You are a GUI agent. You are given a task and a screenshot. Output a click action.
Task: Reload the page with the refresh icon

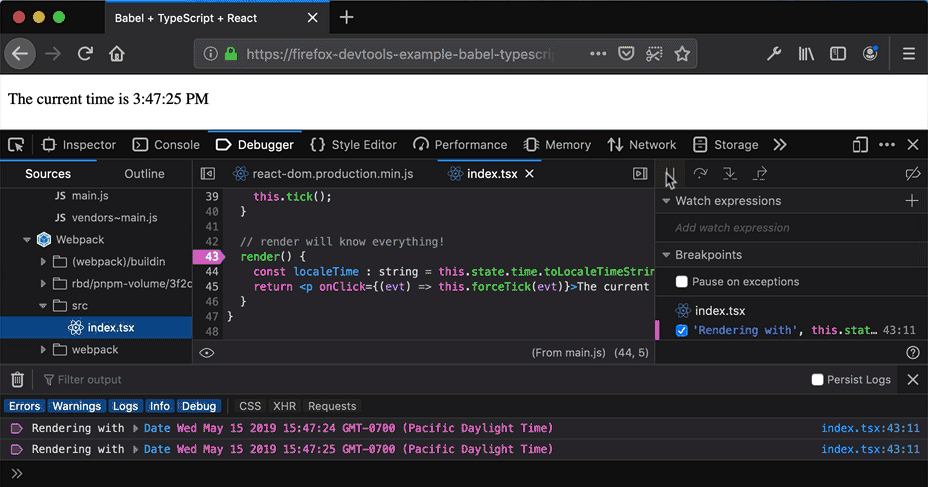(85, 54)
